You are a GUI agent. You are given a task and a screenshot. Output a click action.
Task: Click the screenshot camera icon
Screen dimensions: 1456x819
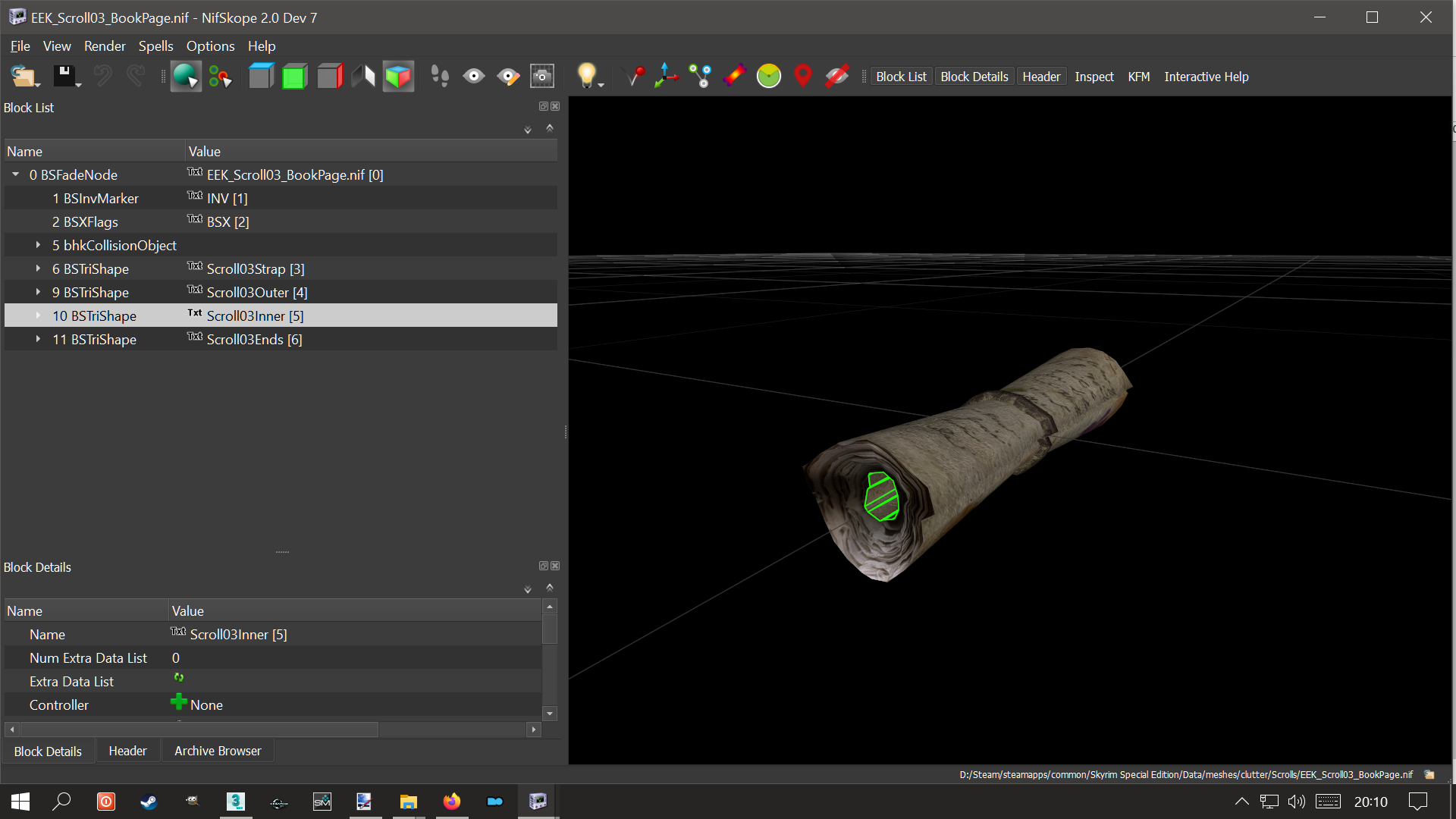coord(541,76)
